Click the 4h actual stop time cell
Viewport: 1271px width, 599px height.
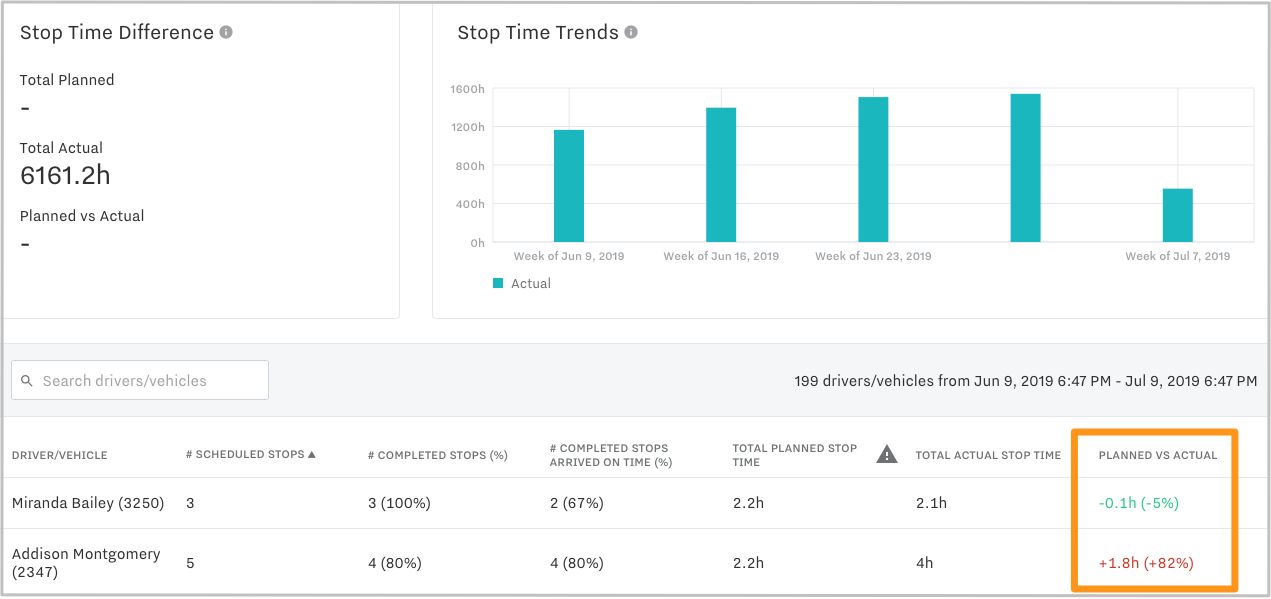pyautogui.click(x=925, y=563)
